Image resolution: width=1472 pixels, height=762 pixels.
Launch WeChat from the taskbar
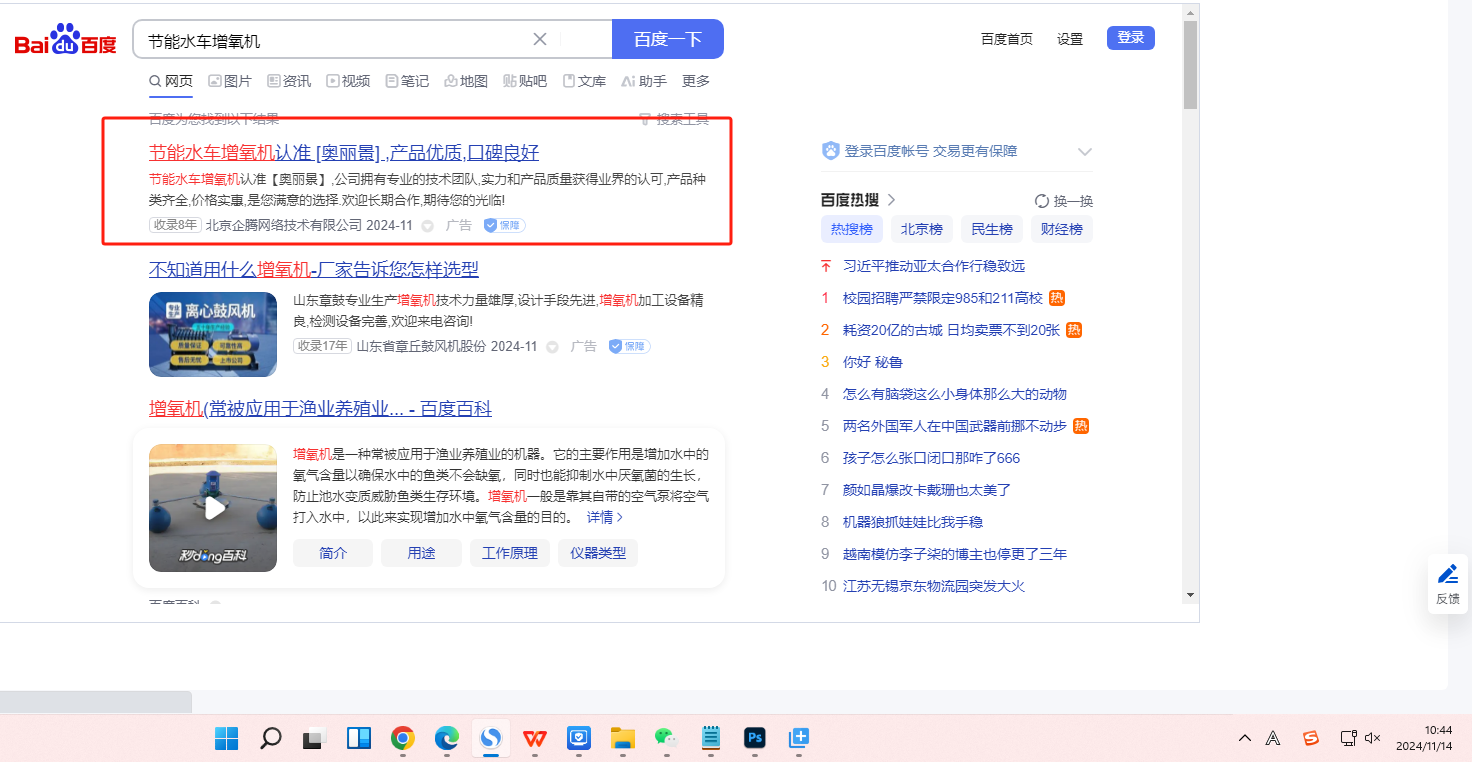pyautogui.click(x=665, y=739)
